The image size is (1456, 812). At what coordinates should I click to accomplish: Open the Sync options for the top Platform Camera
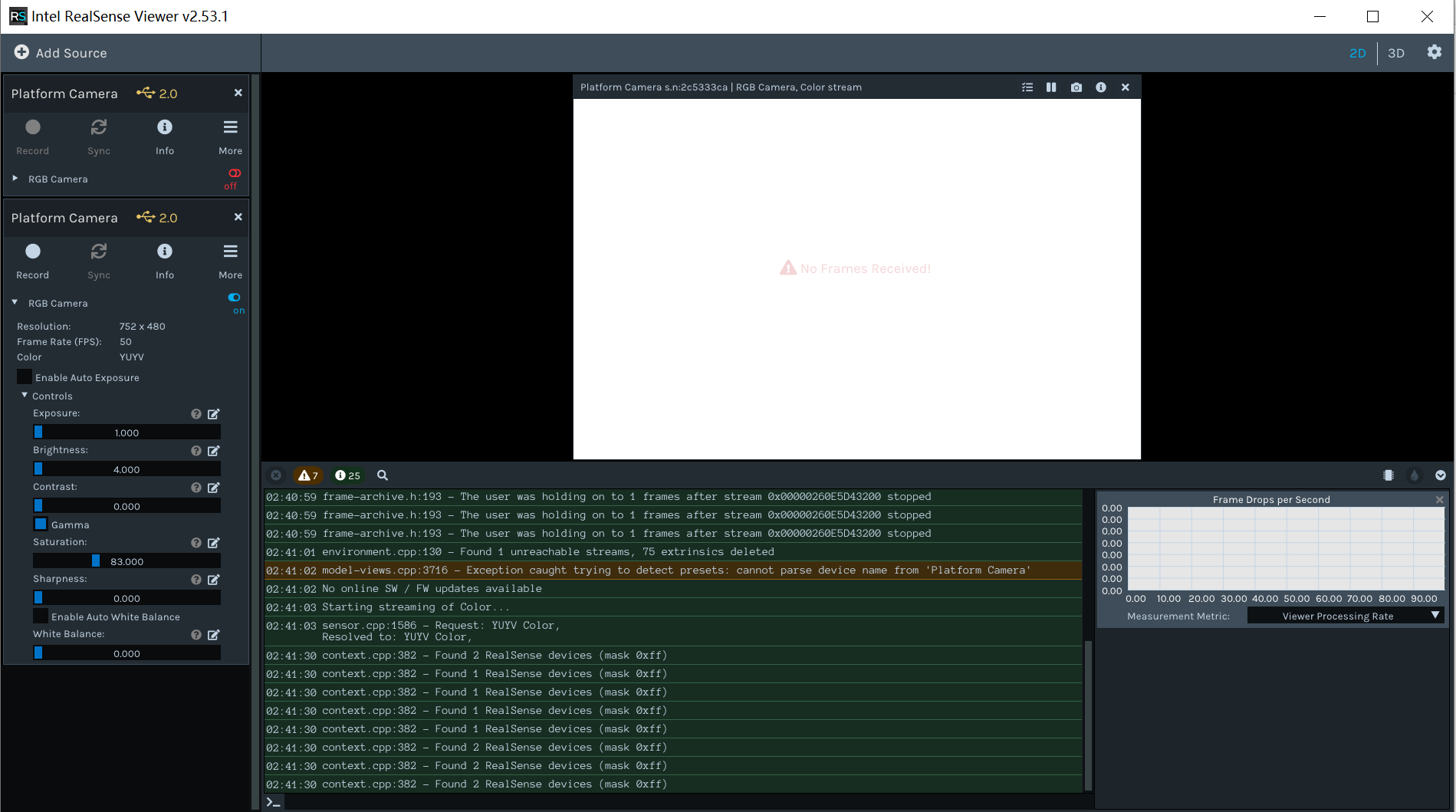(98, 127)
